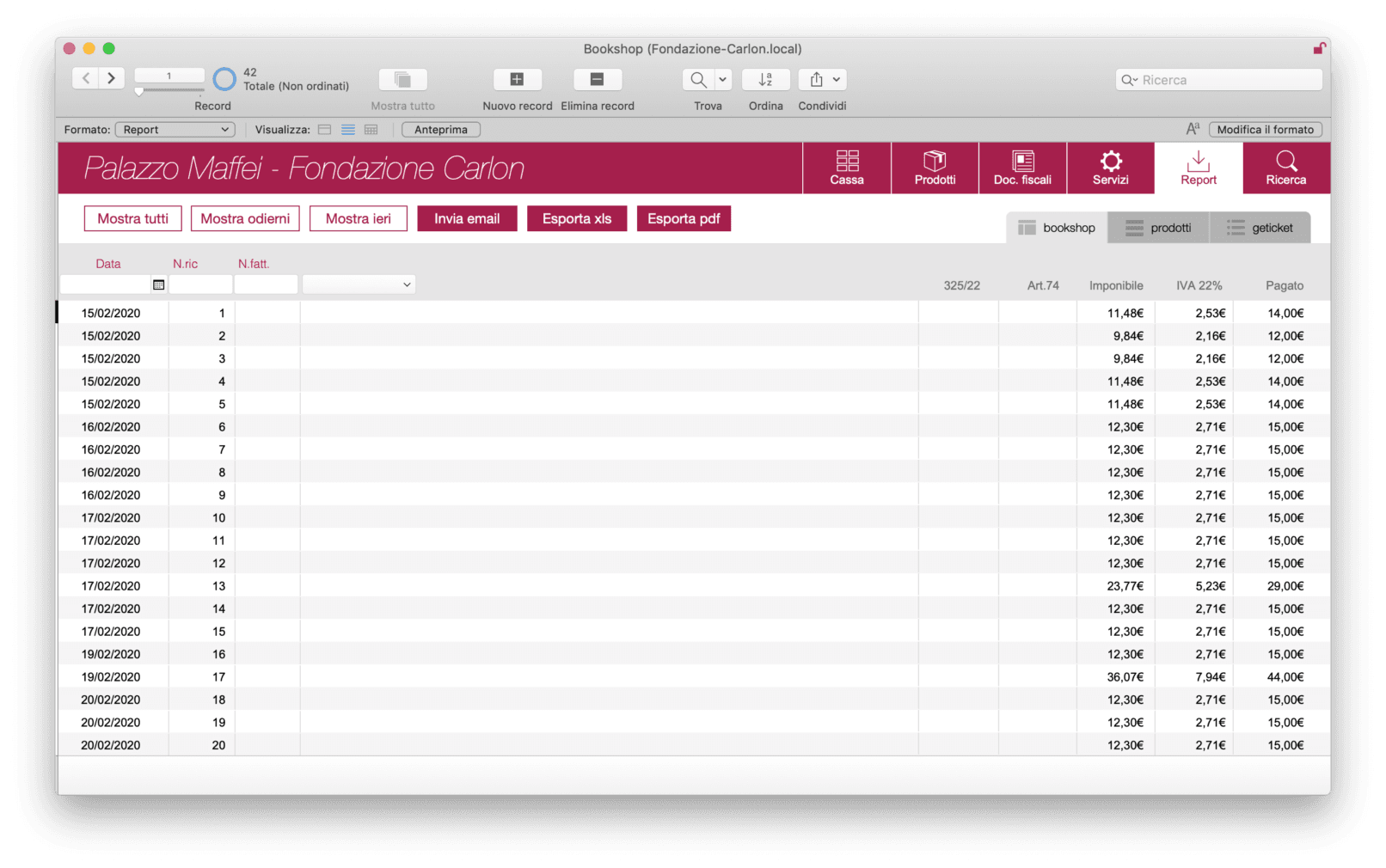
Task: Switch to the prodotti tab
Action: pos(1158,228)
